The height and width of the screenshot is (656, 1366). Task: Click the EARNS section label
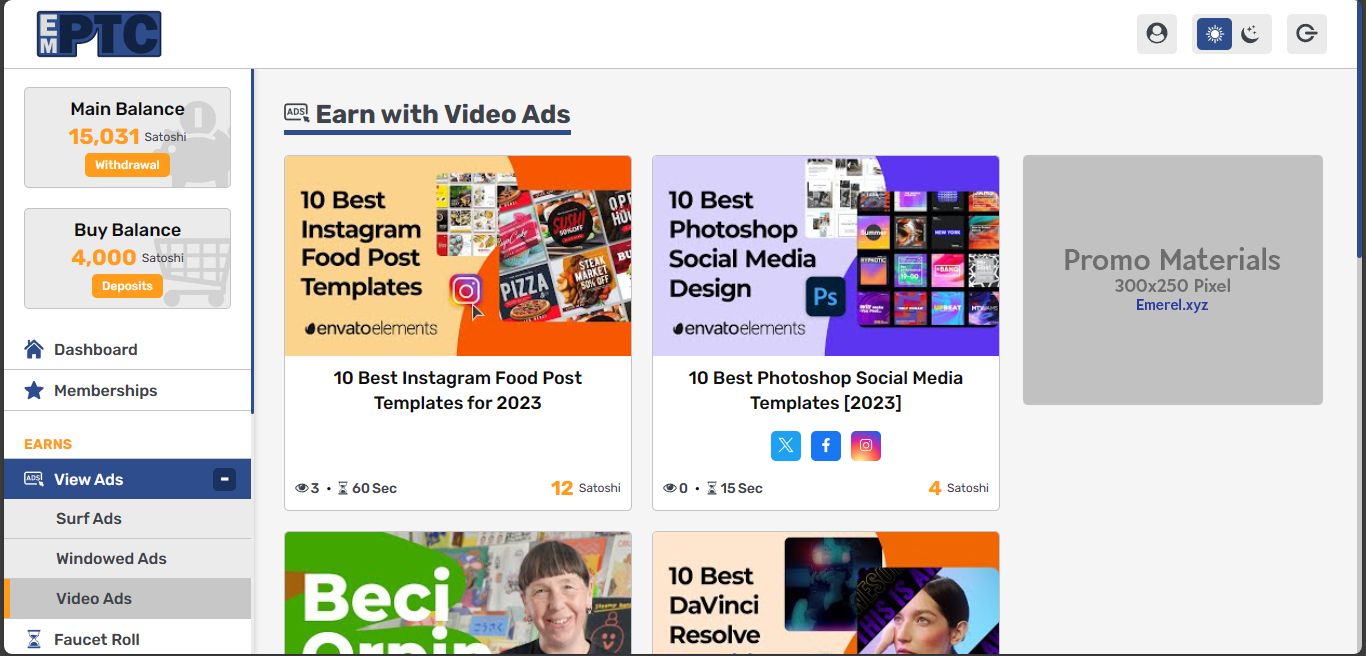[48, 444]
